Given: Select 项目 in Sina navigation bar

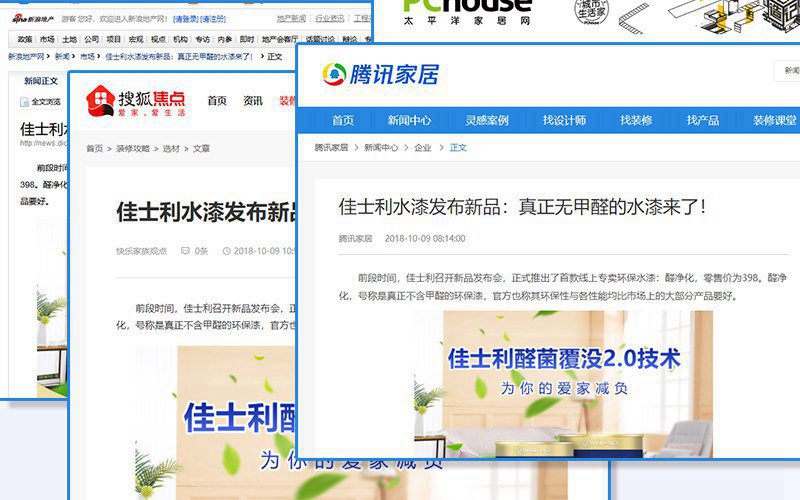Looking at the screenshot, I should (114, 39).
